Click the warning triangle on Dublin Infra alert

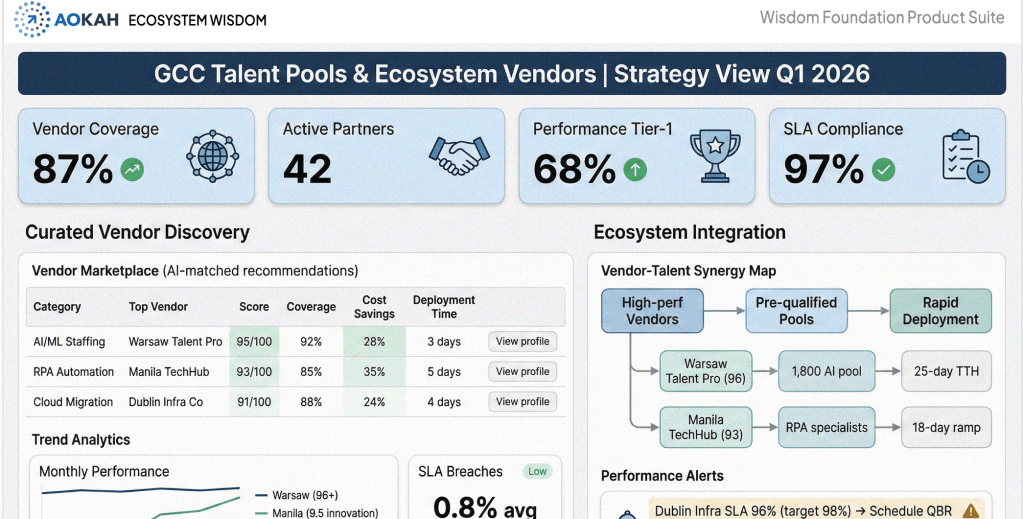point(969,510)
